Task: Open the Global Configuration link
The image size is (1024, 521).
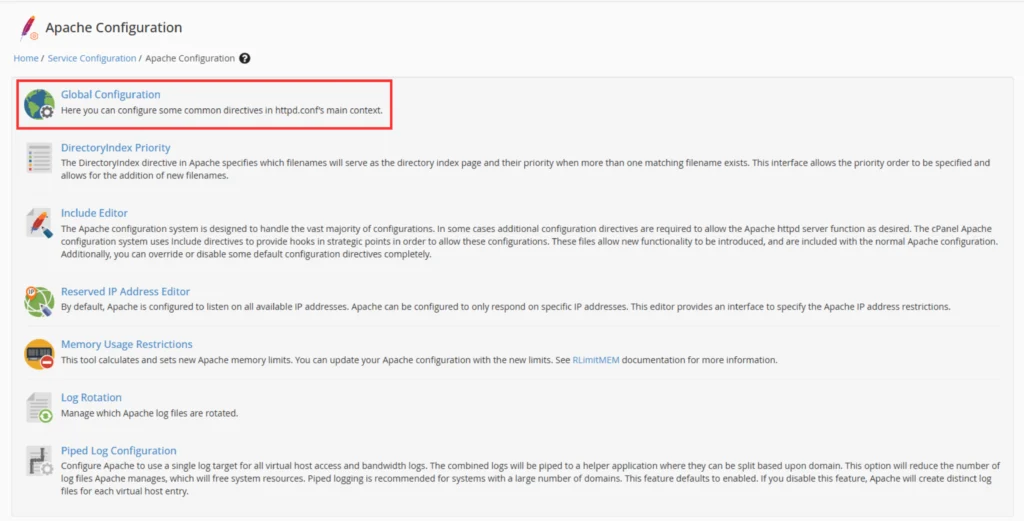Action: click(x=110, y=95)
